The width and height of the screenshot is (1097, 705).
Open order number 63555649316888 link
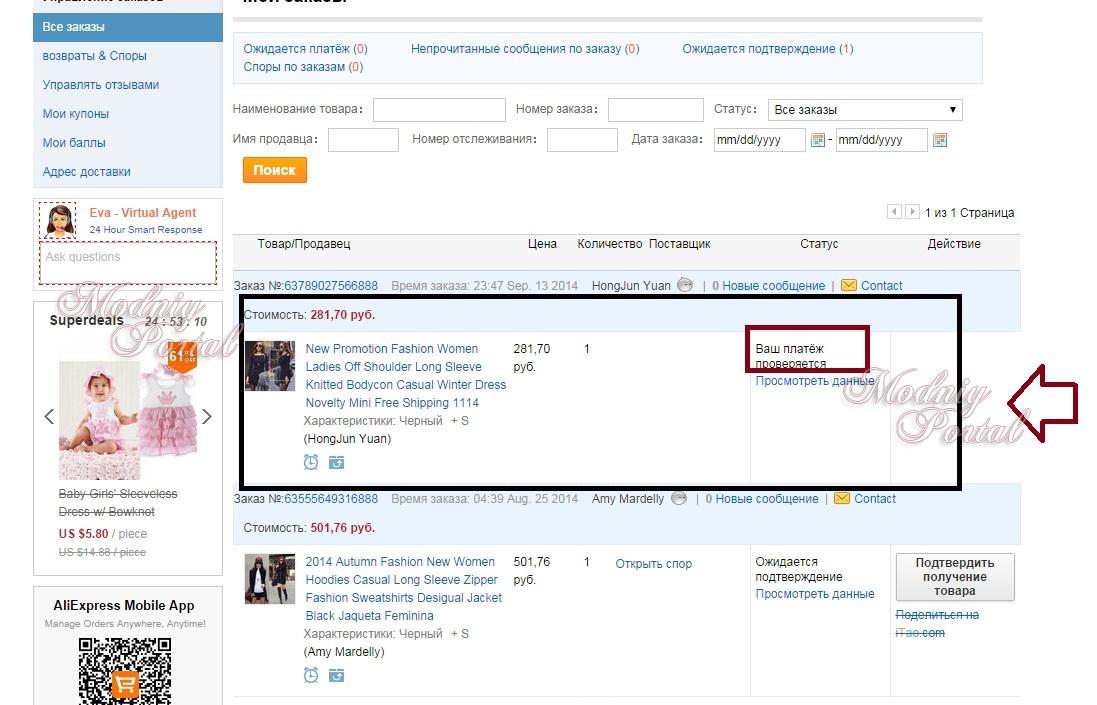[x=331, y=499]
